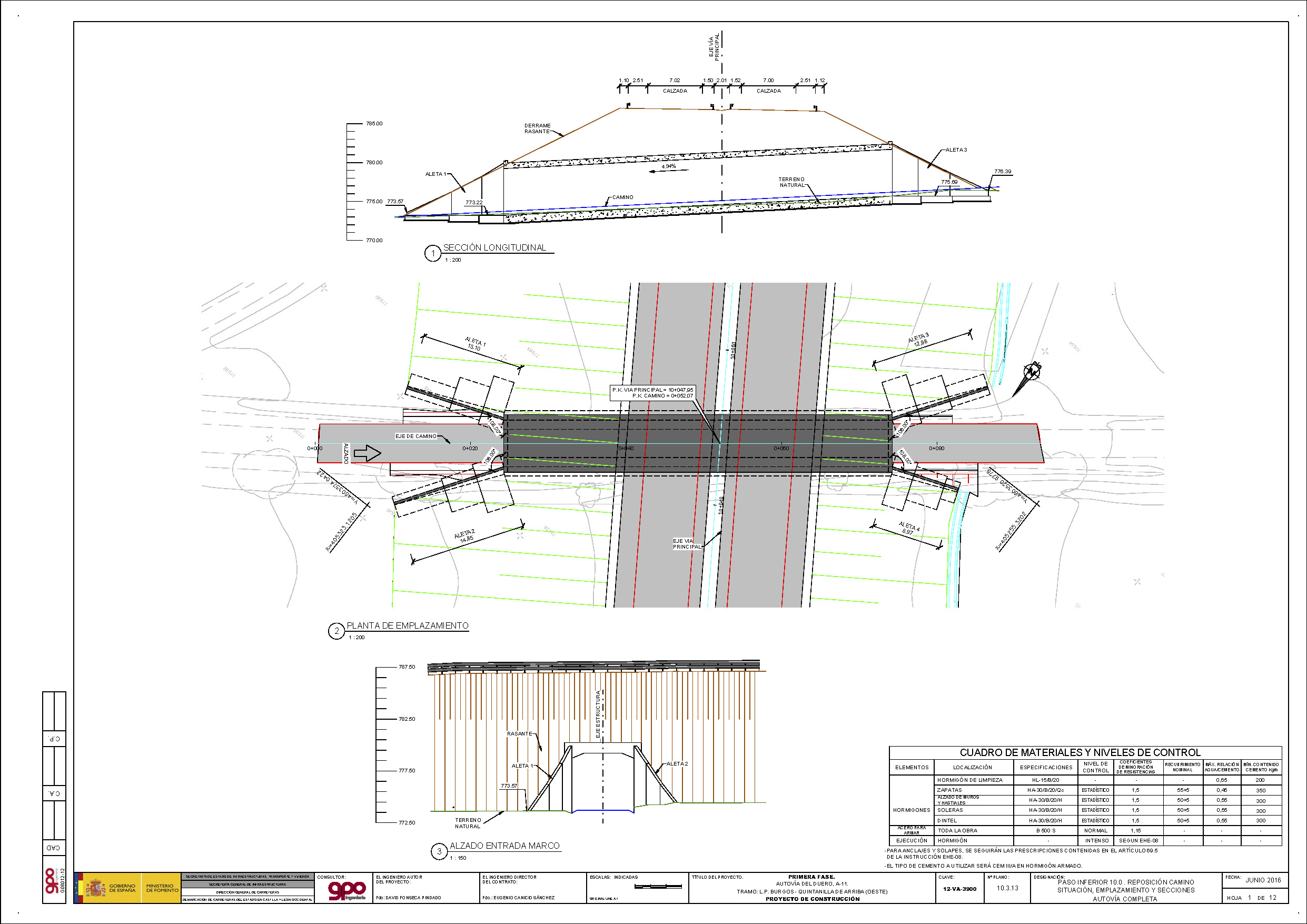Viewport: 1307px width, 924px height.
Task: Select circled number 1 section marker
Action: click(433, 253)
